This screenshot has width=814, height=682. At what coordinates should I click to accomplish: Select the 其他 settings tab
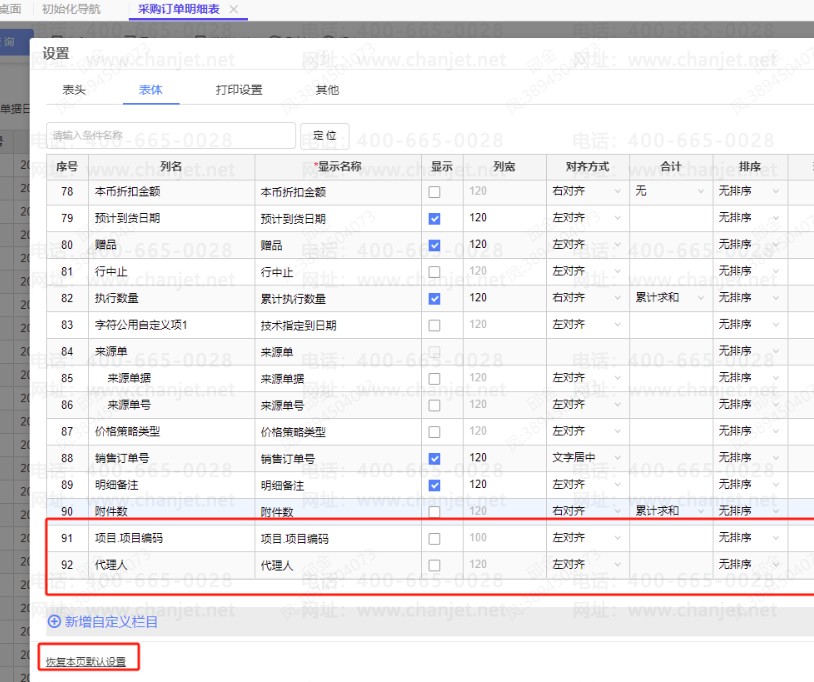tap(327, 90)
